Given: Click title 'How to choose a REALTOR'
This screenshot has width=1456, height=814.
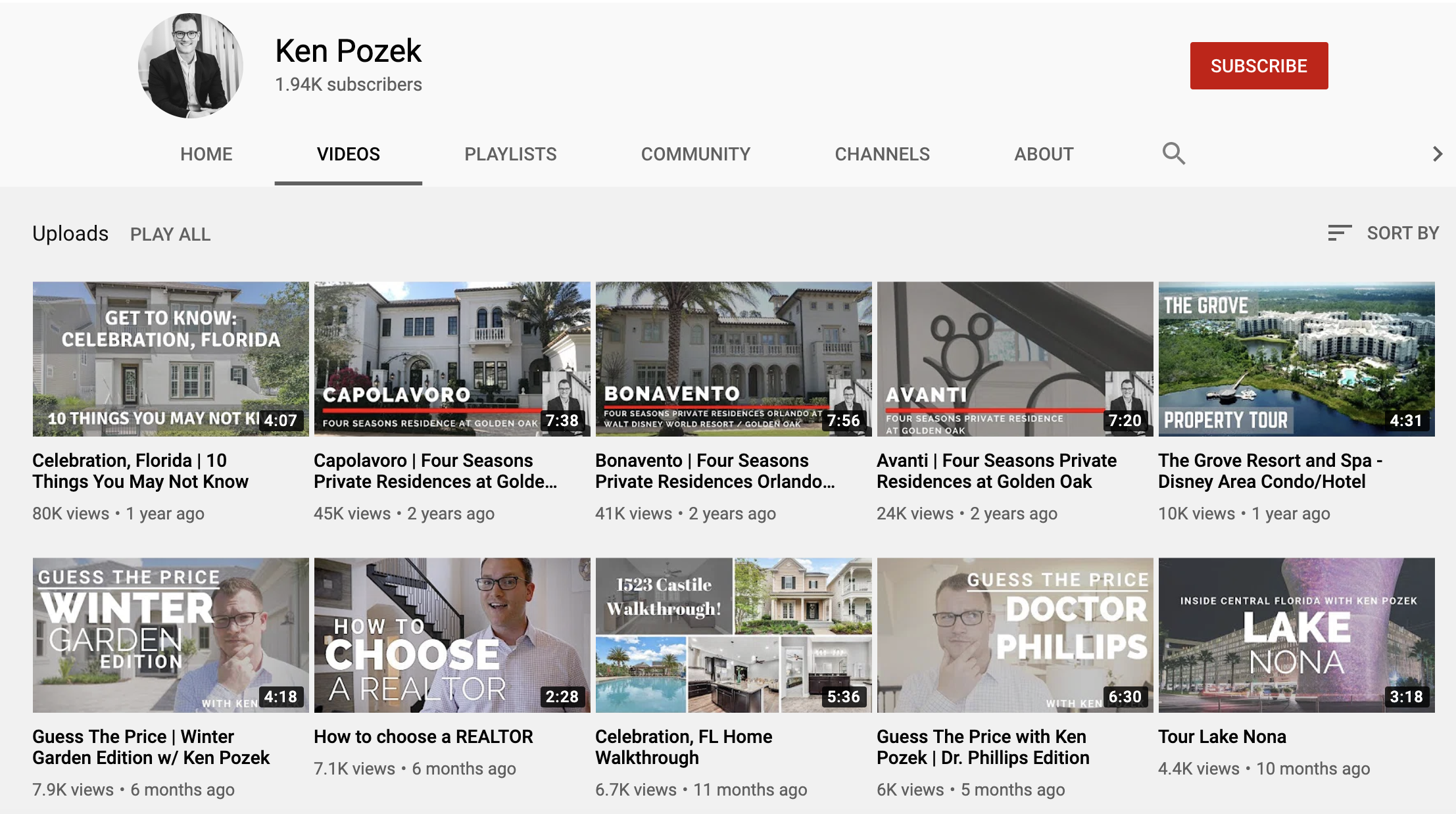Looking at the screenshot, I should pyautogui.click(x=424, y=736).
